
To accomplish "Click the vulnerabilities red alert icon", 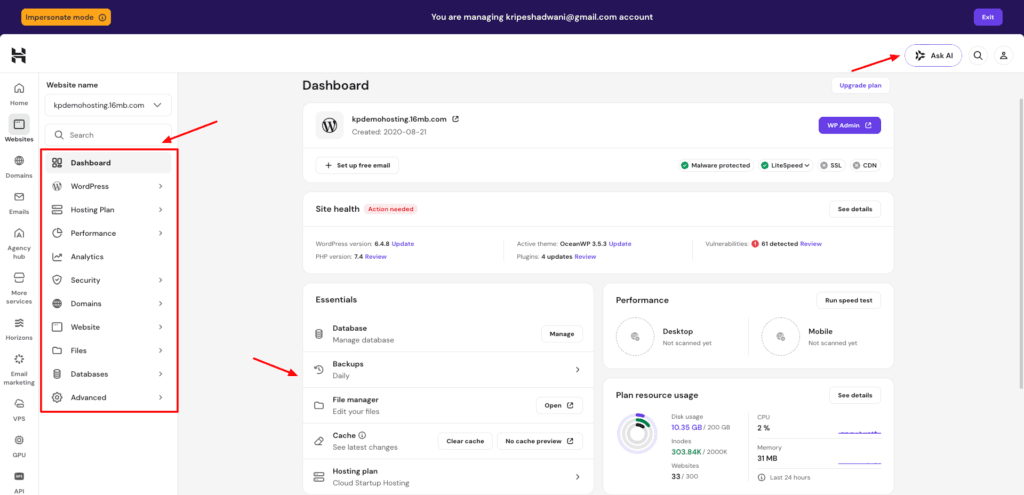I will click(x=756, y=244).
